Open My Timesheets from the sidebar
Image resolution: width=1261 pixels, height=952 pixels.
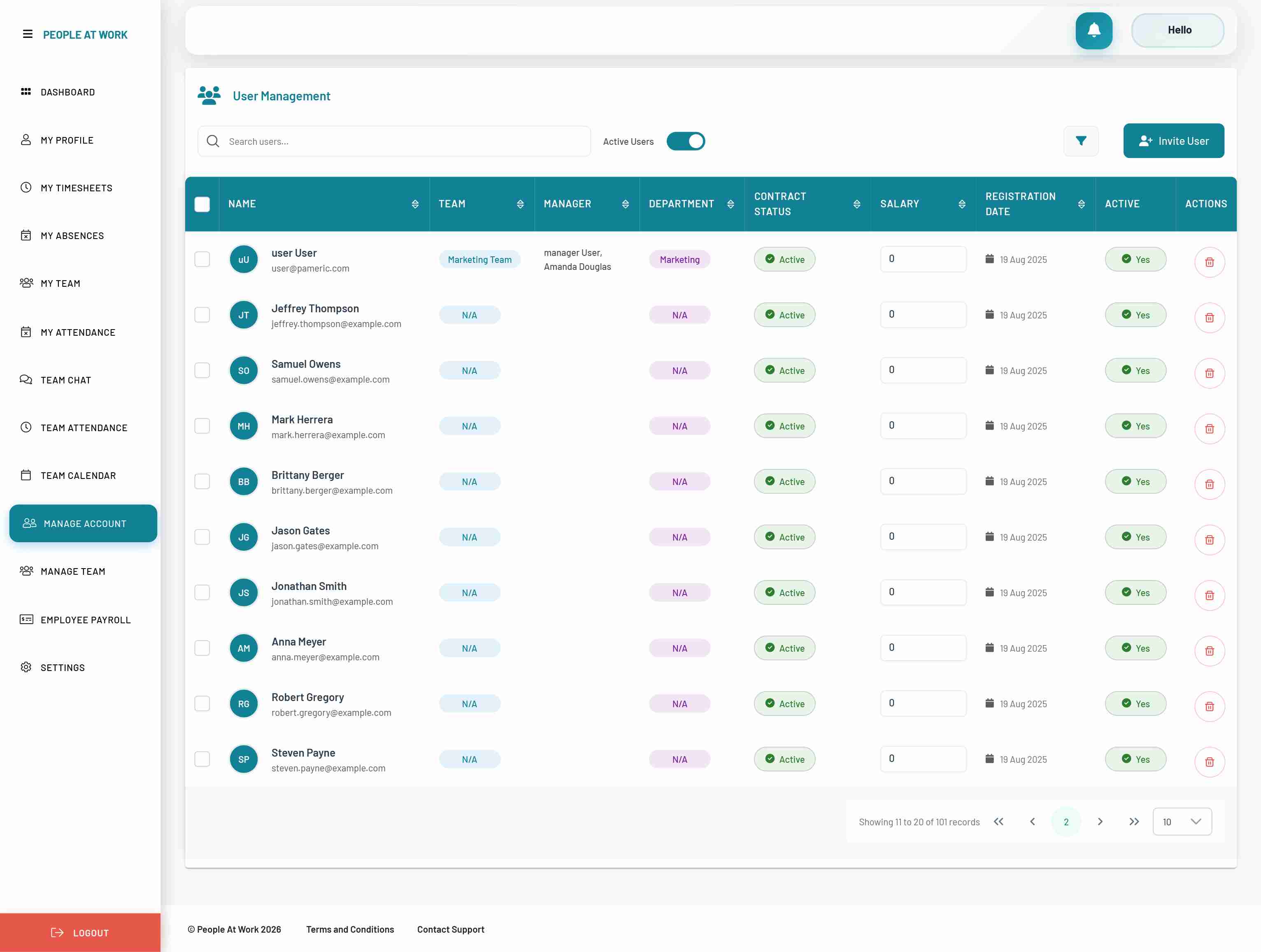tap(76, 188)
